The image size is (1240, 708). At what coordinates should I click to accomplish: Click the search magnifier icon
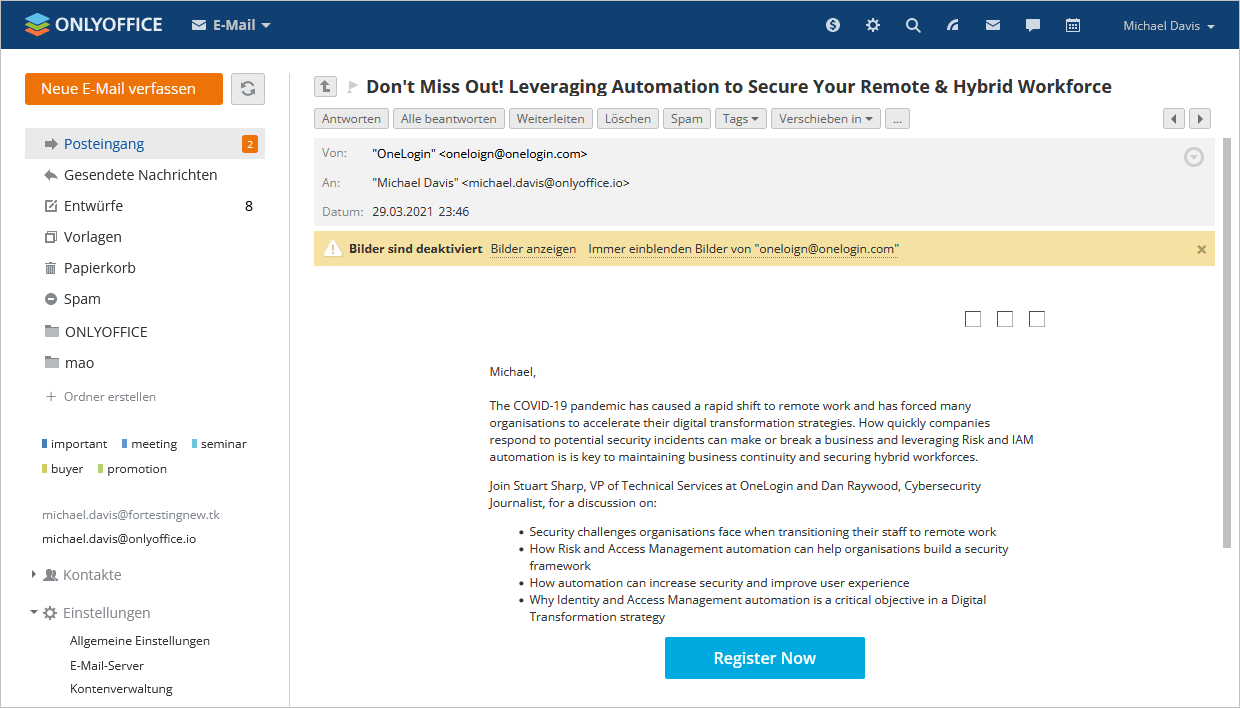913,25
